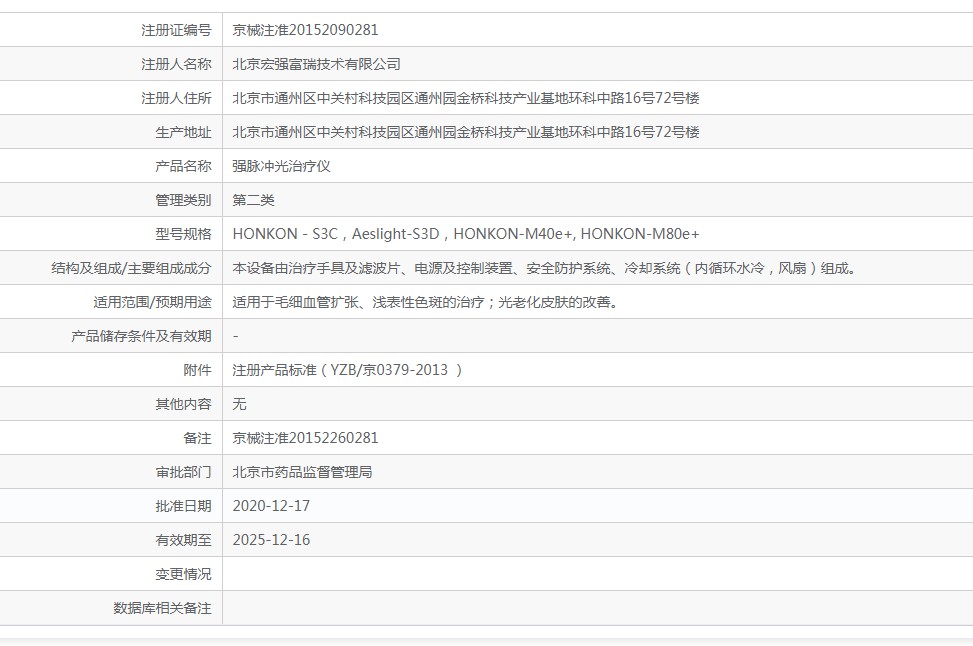Select company name 北京宏强富瑞技术有限公司

point(316,64)
